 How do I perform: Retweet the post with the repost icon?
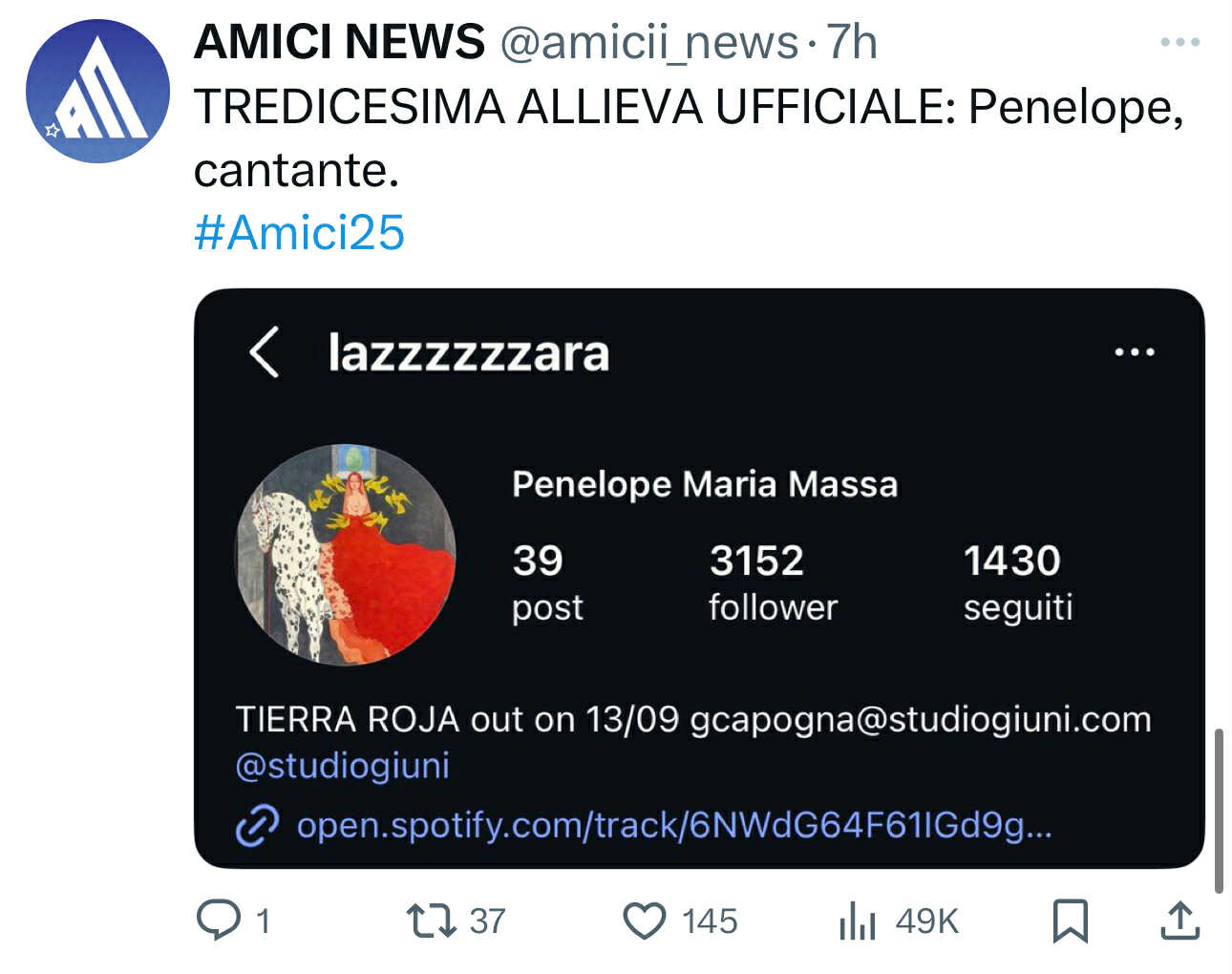click(x=432, y=921)
